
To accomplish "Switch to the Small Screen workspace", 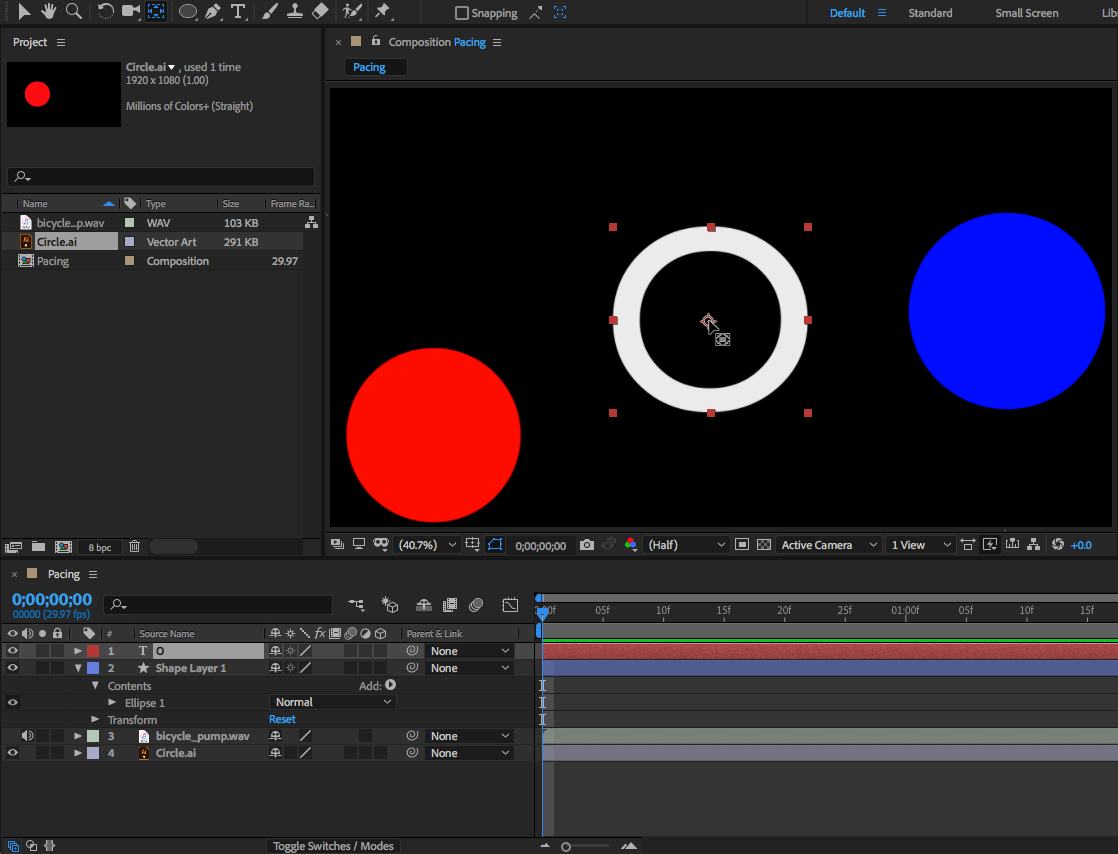I will click(x=1026, y=13).
